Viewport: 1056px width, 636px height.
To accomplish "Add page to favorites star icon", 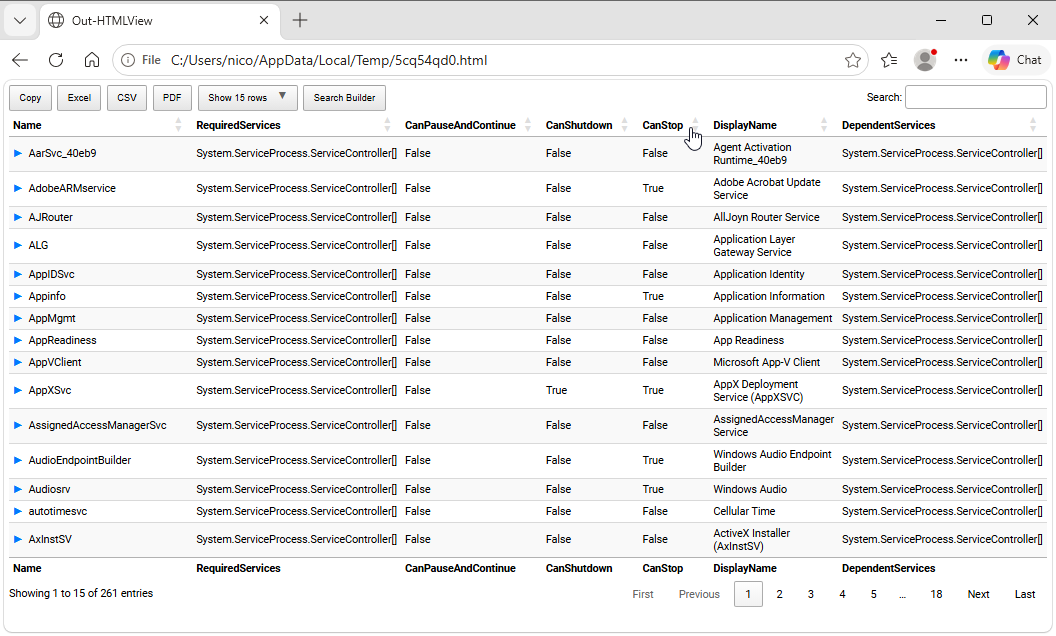I will click(x=853, y=60).
